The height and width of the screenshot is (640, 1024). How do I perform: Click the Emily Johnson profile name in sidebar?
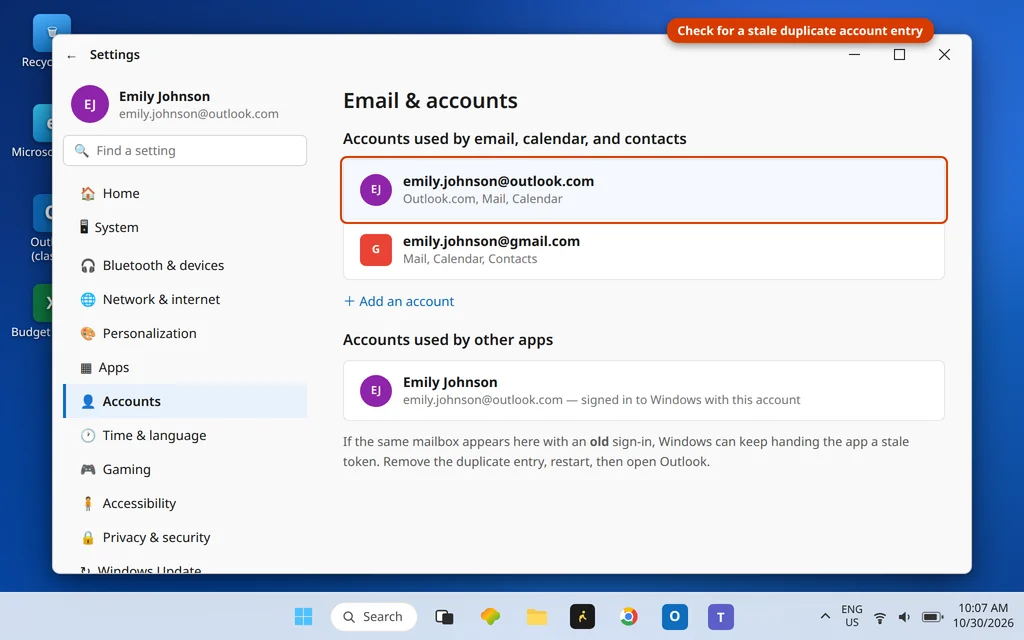point(165,97)
